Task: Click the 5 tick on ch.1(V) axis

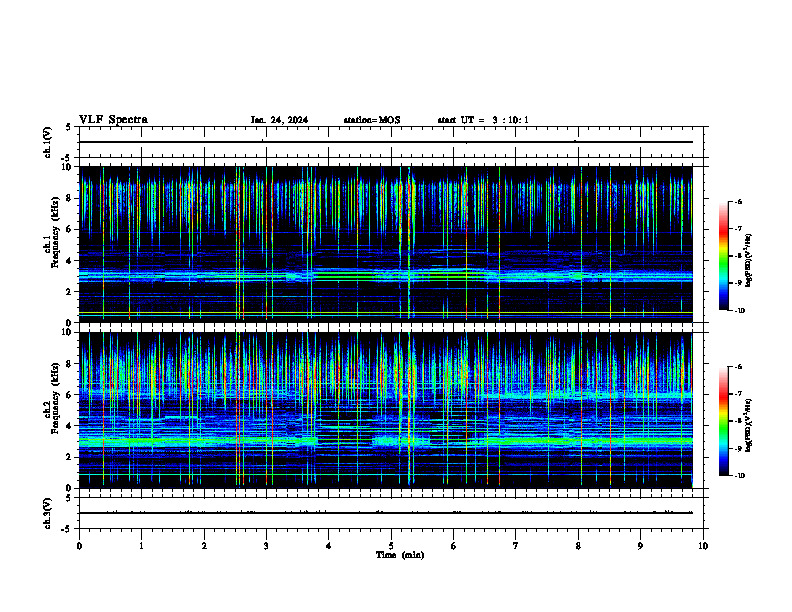Action: (x=69, y=127)
